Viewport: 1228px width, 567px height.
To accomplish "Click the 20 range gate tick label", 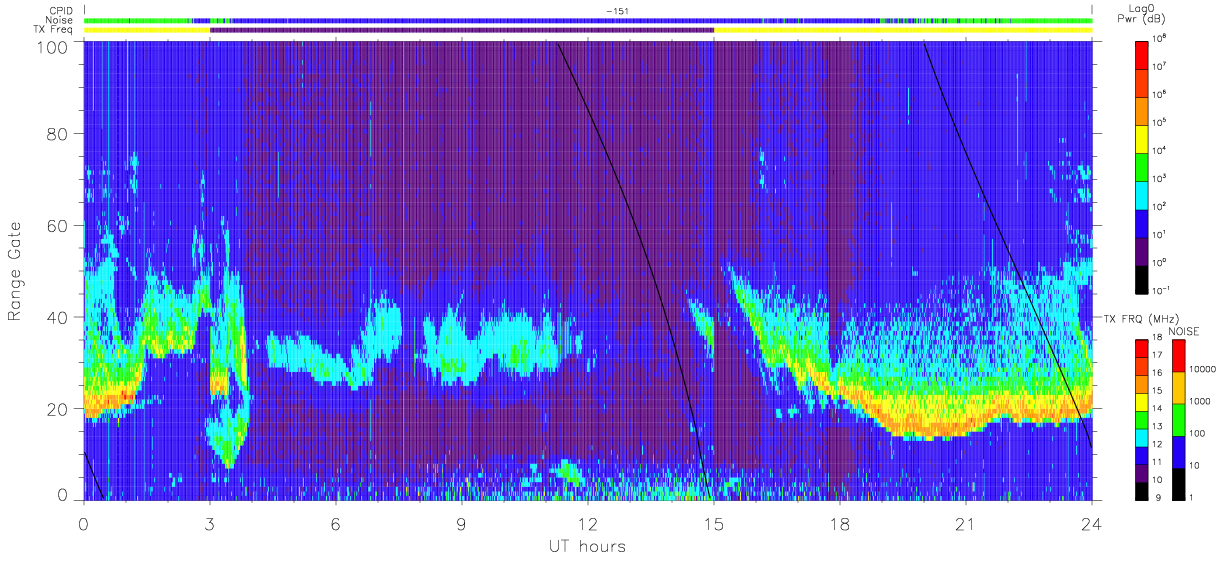I will [56, 409].
